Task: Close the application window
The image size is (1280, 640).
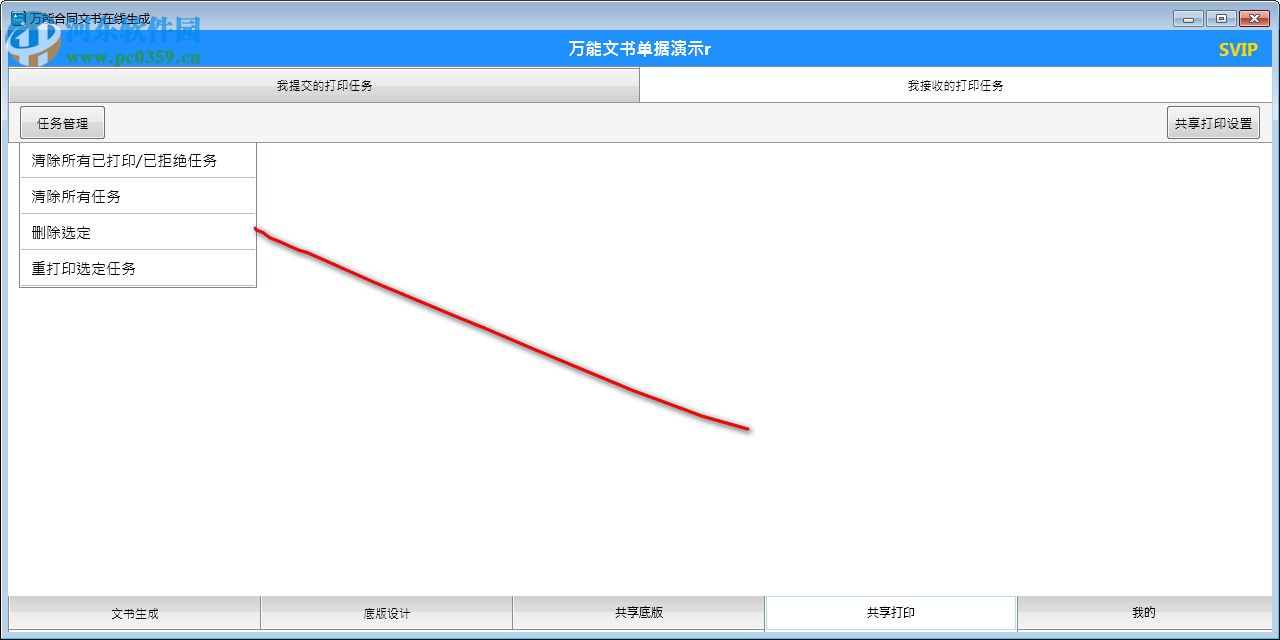Action: point(1254,18)
